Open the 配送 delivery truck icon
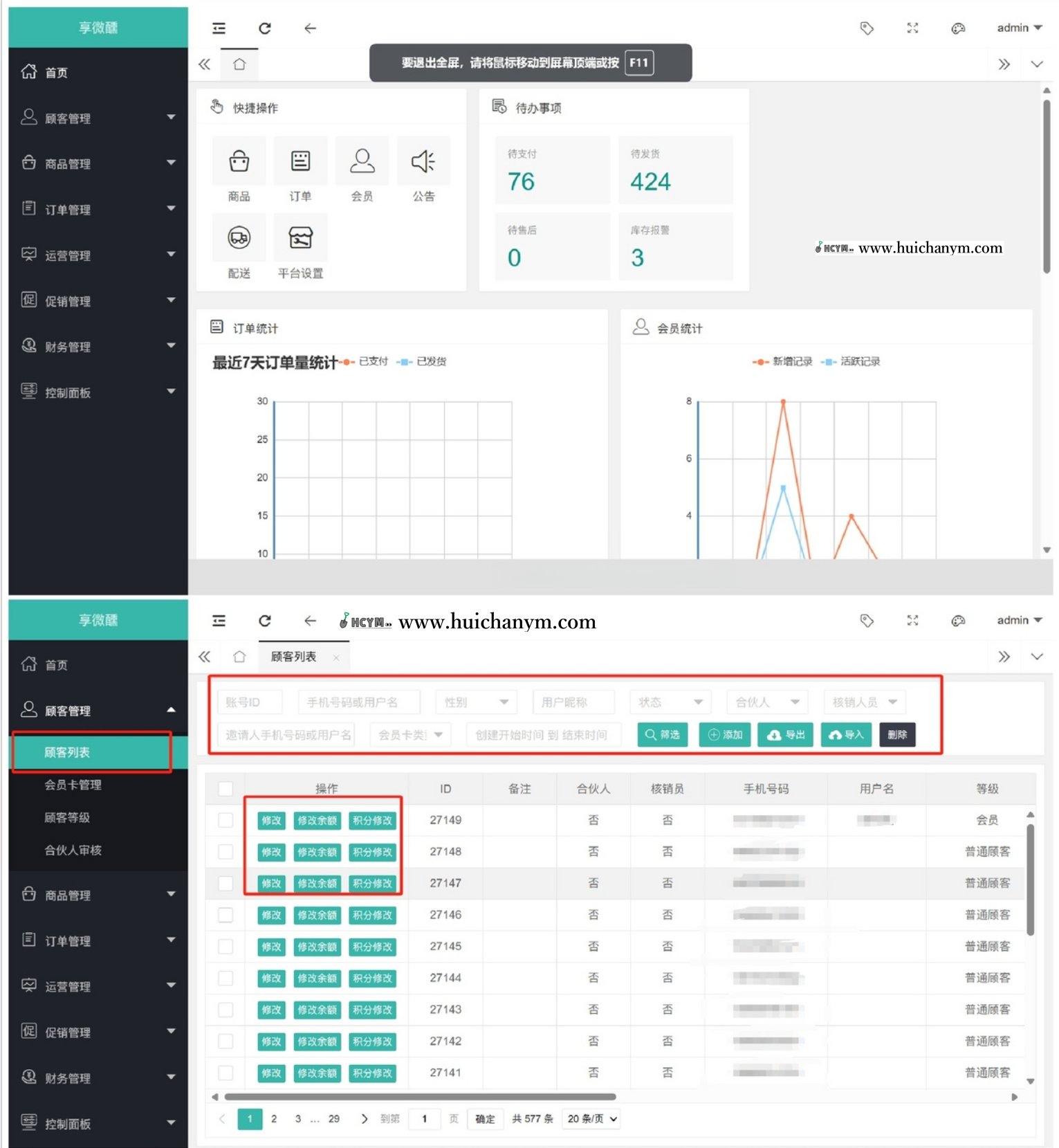 [x=239, y=238]
